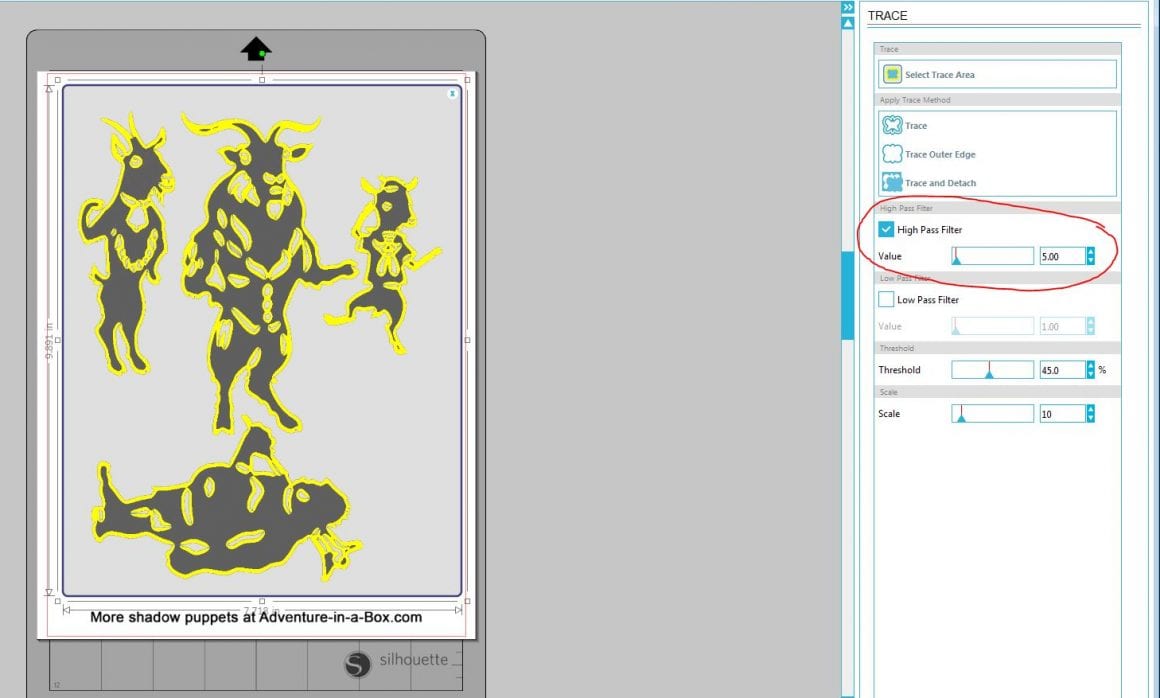Disable the High Pass Filter checkbox
The width and height of the screenshot is (1160, 698).
coord(885,229)
